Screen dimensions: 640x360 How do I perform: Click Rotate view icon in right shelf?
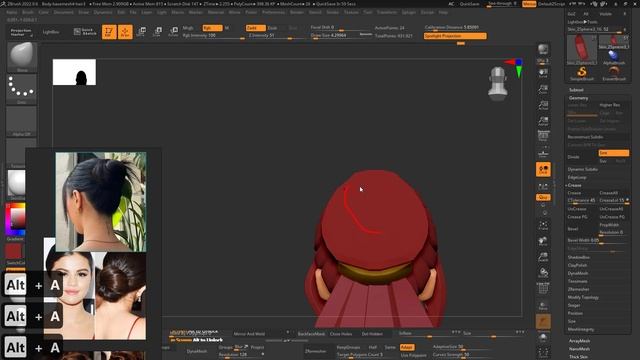pos(543,273)
